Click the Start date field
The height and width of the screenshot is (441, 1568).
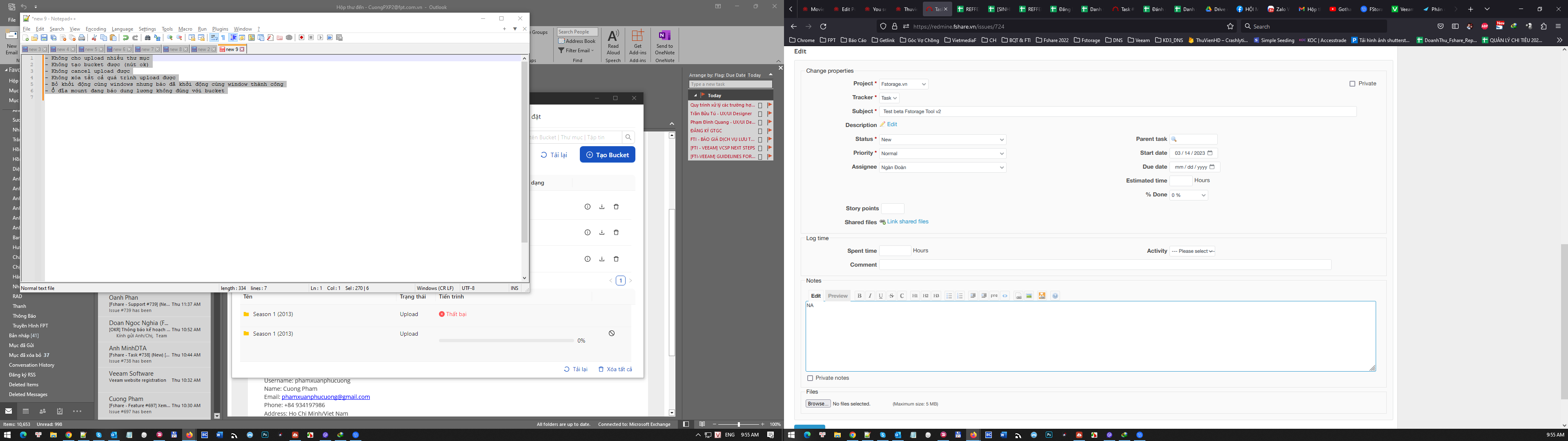(x=1194, y=154)
